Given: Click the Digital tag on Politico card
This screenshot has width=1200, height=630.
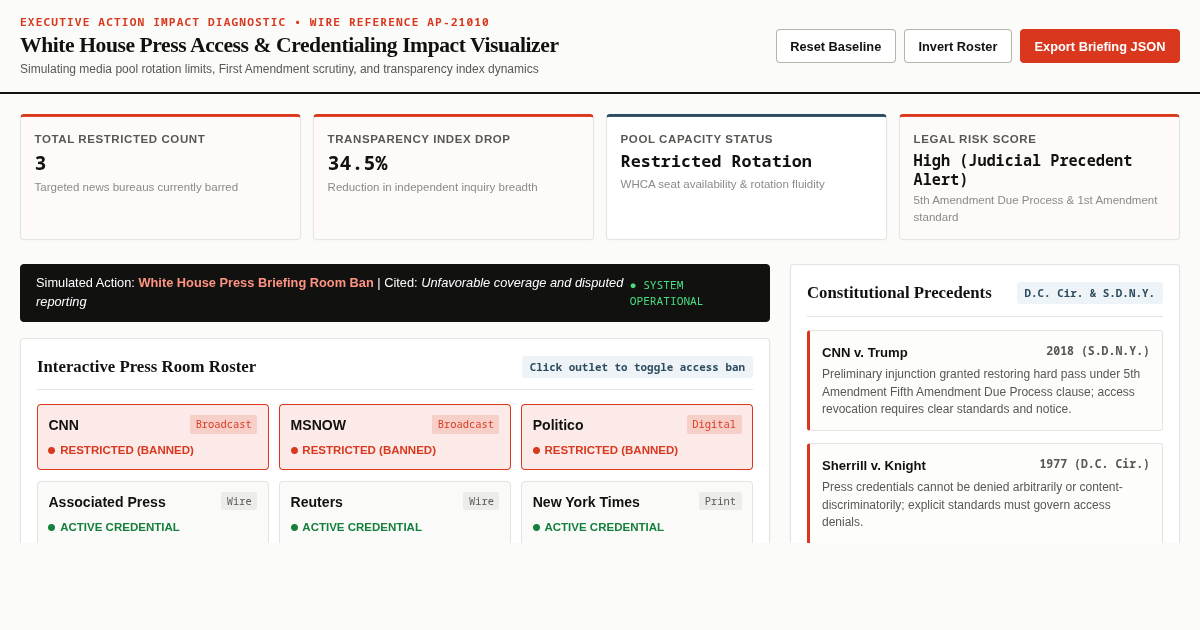Looking at the screenshot, I should (714, 424).
